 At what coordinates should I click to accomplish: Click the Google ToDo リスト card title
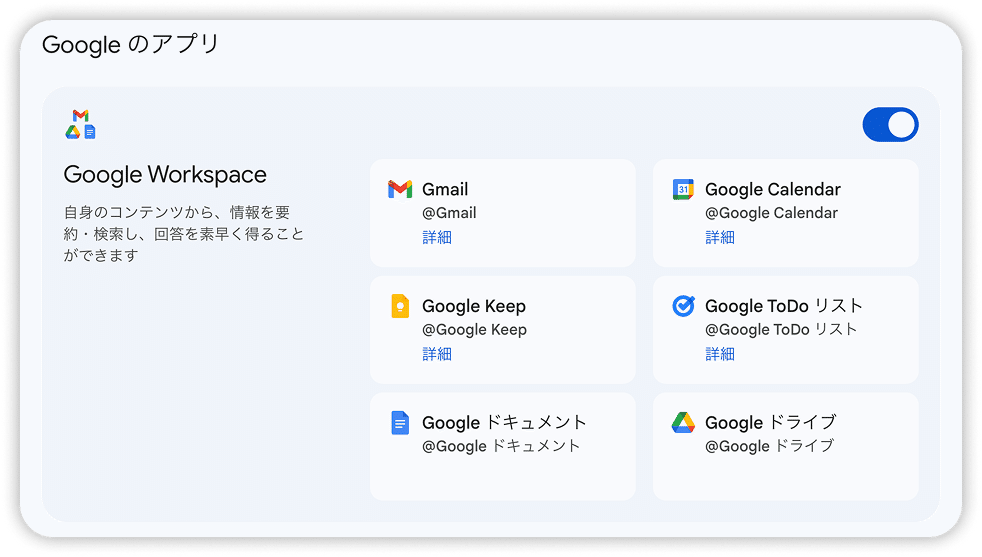click(784, 306)
